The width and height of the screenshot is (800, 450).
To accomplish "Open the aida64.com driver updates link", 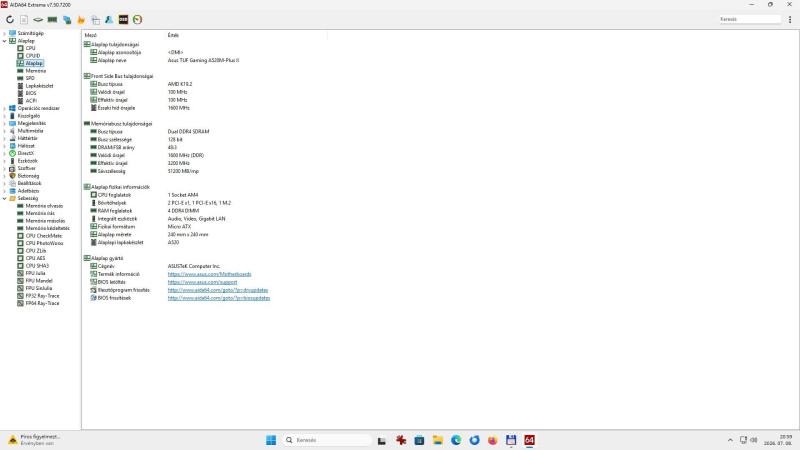I will tap(218, 290).
